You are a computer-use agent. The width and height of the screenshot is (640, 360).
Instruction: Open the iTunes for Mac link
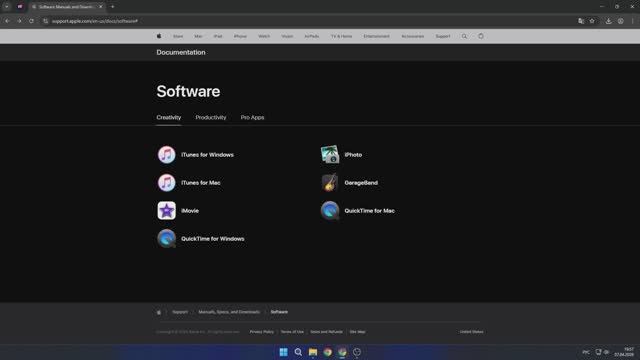[x=201, y=183]
